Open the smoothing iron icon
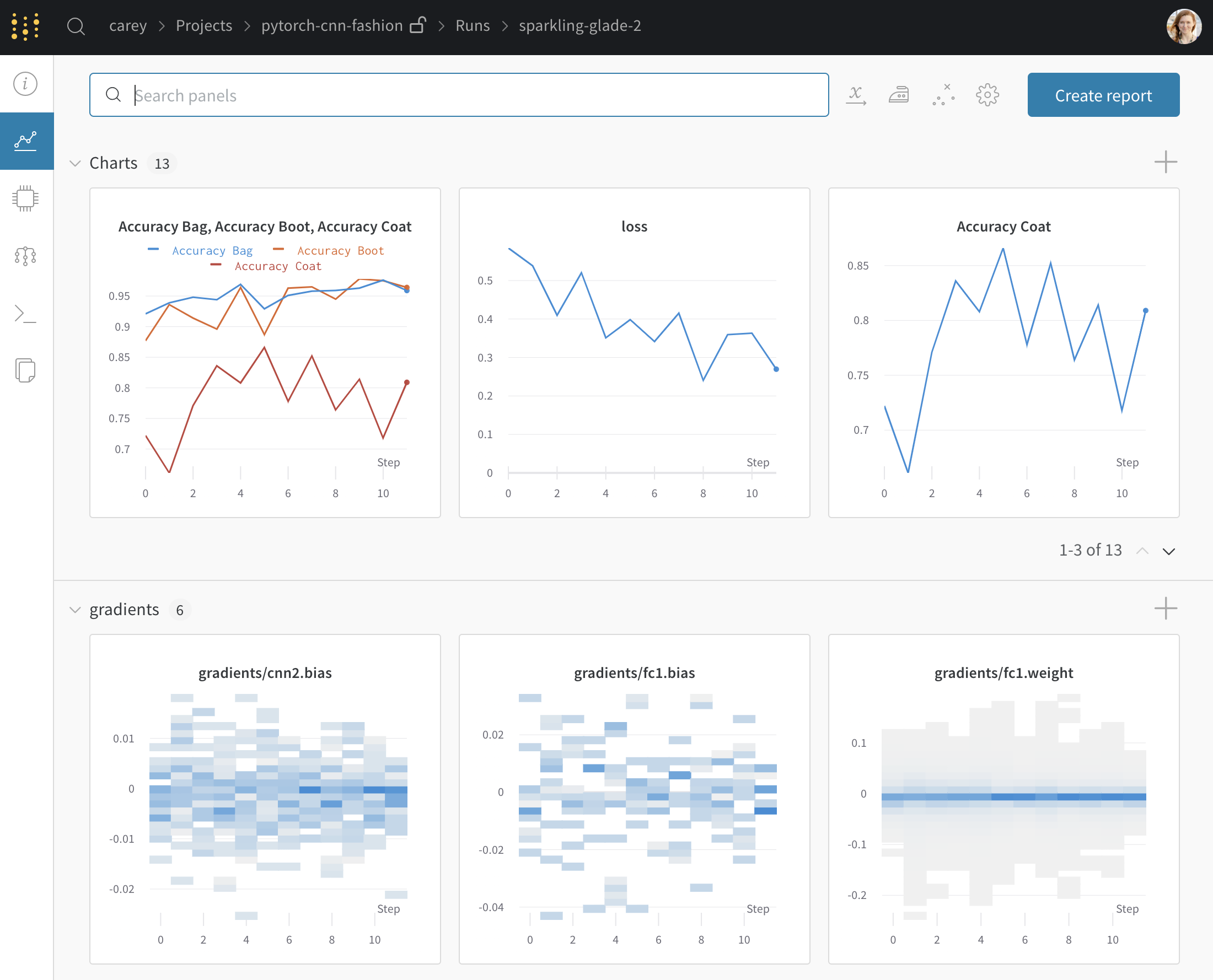The image size is (1213, 980). pos(899,95)
